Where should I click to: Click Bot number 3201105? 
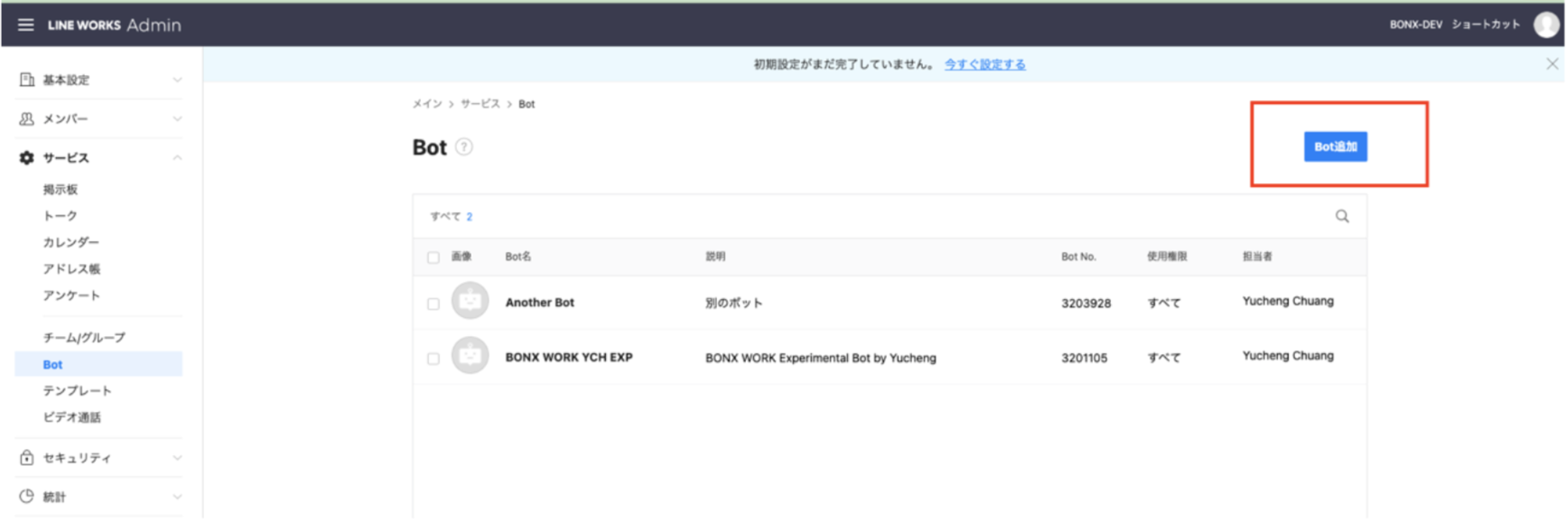[1084, 358]
